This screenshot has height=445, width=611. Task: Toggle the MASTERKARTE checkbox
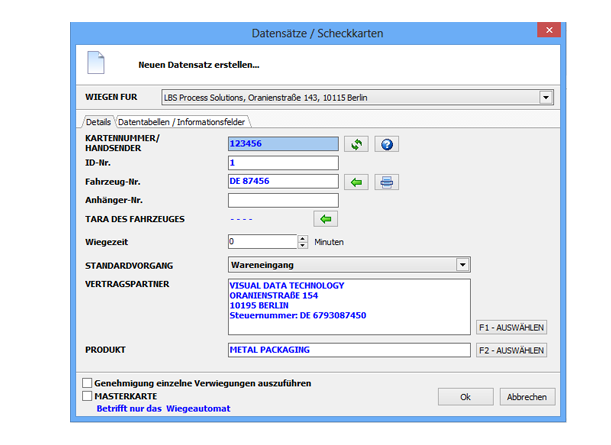(x=87, y=395)
